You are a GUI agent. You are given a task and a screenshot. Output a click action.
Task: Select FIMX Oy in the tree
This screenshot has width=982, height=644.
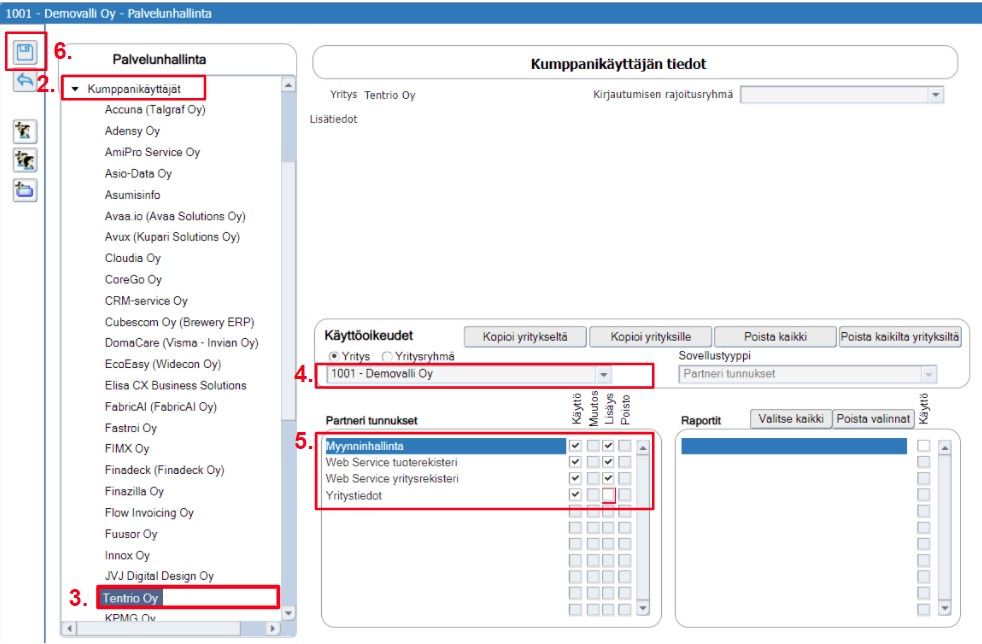pyautogui.click(x=127, y=449)
